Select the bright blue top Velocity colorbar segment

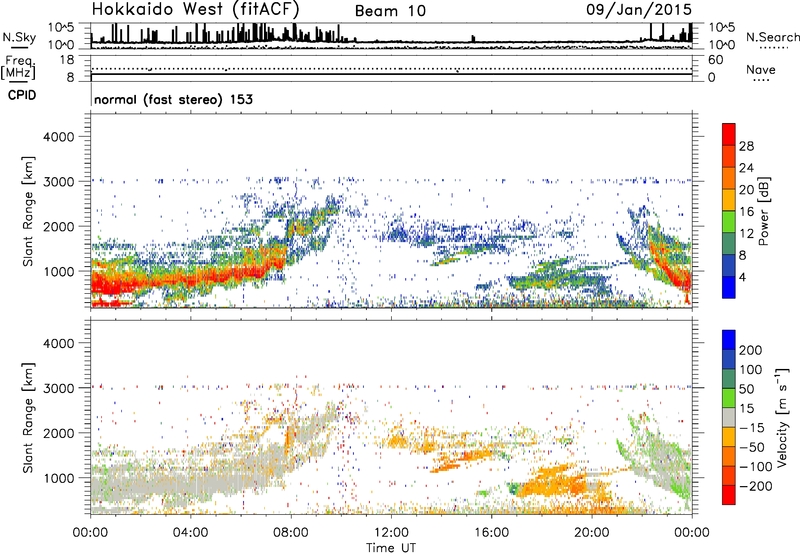(x=729, y=340)
